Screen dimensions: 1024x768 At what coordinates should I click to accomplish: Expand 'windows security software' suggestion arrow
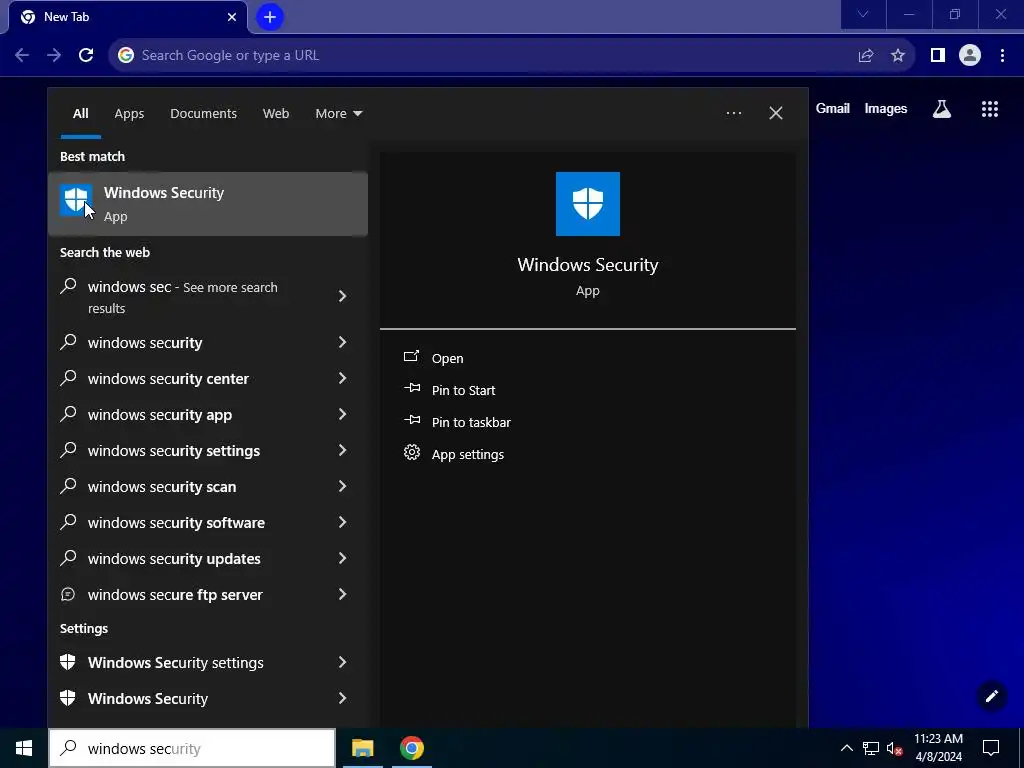(343, 522)
